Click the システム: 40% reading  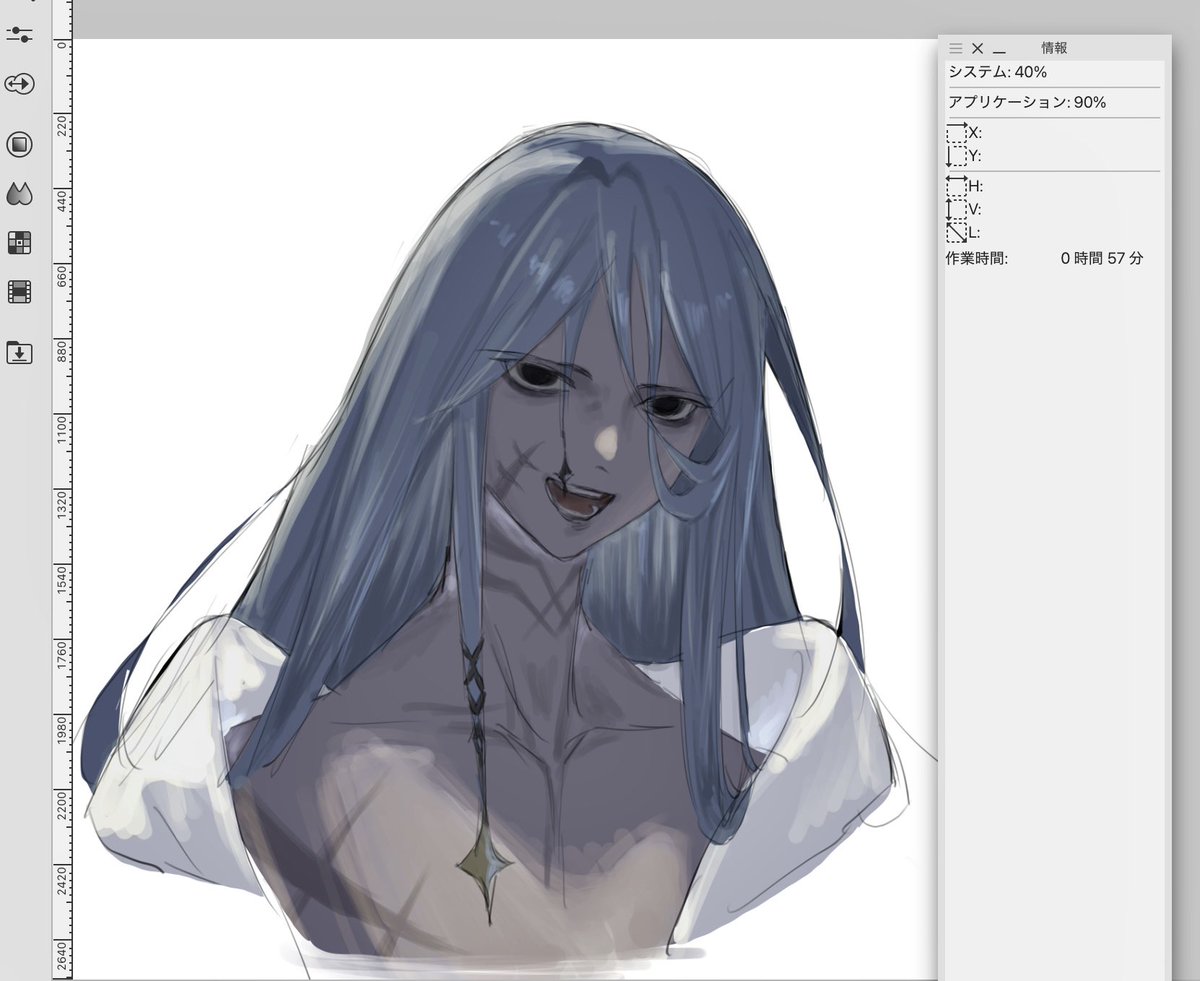click(997, 72)
